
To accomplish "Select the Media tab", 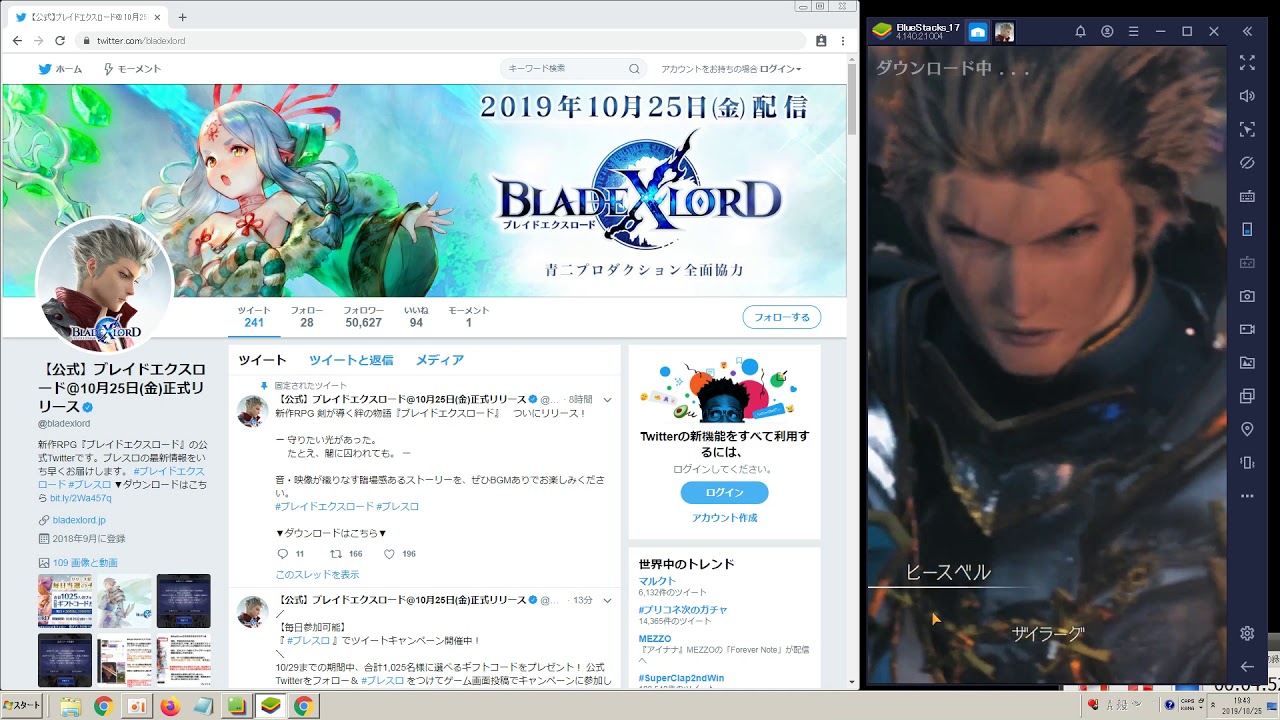I will pyautogui.click(x=440, y=360).
